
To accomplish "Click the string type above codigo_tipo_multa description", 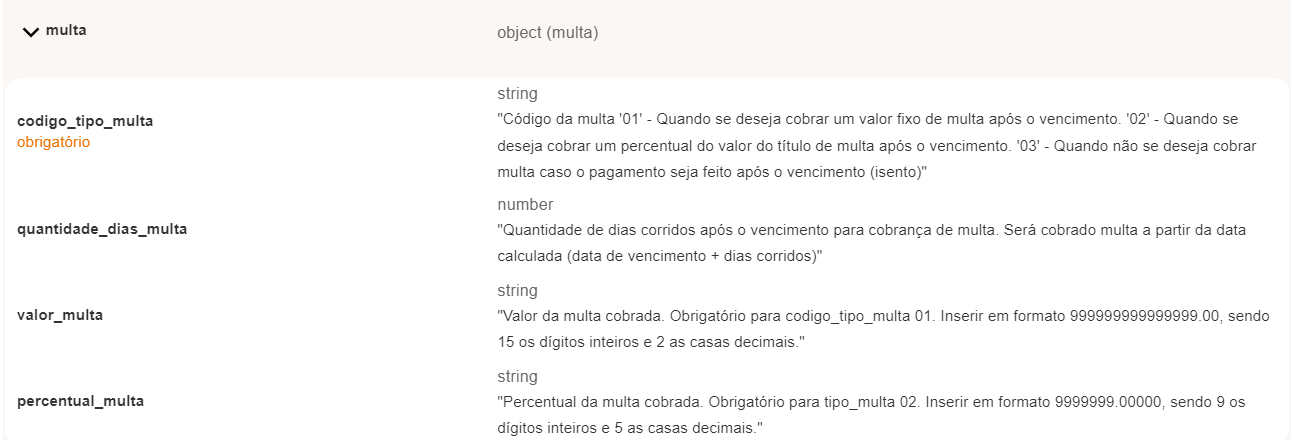I will coord(517,94).
